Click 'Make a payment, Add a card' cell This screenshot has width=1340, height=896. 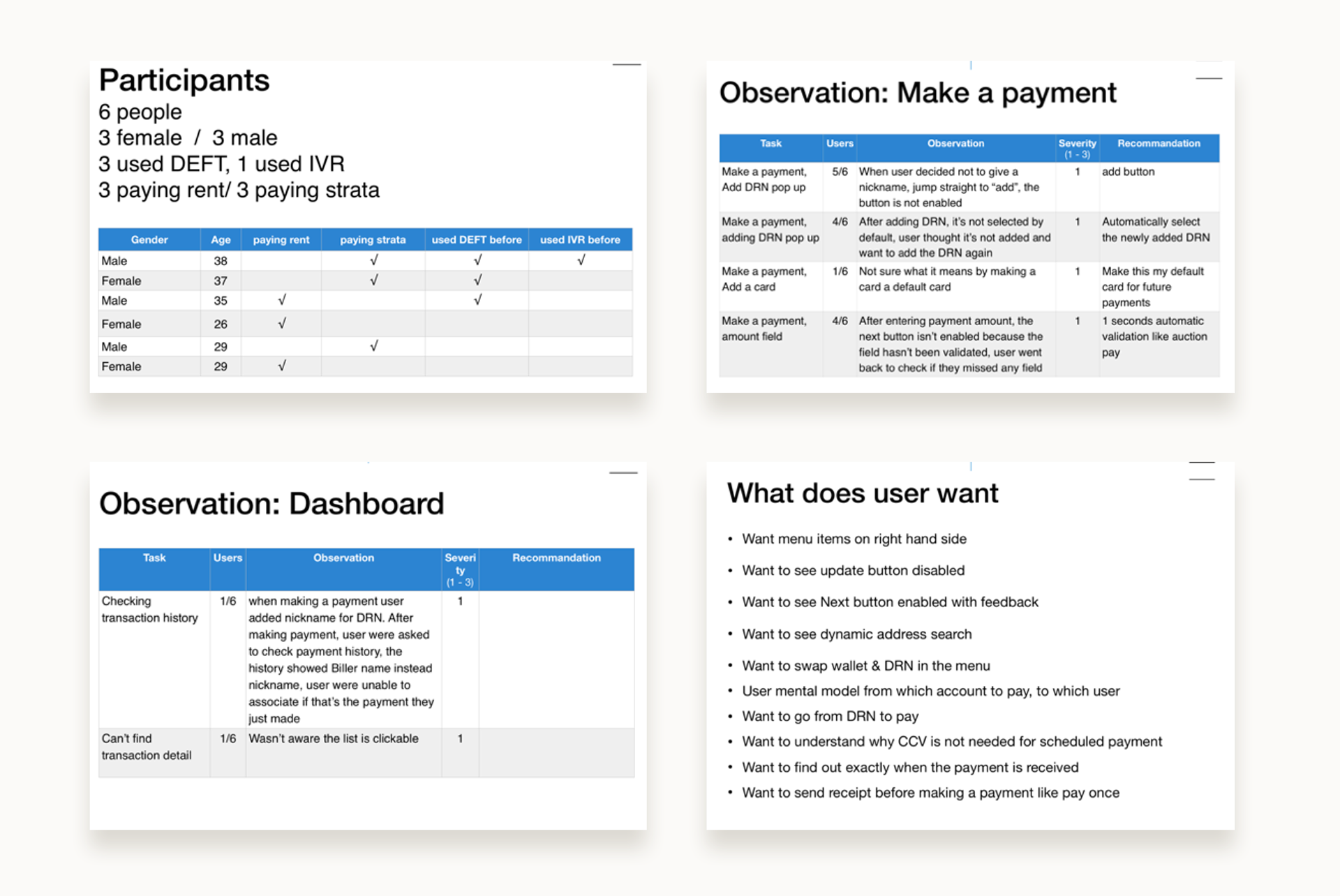coord(770,286)
